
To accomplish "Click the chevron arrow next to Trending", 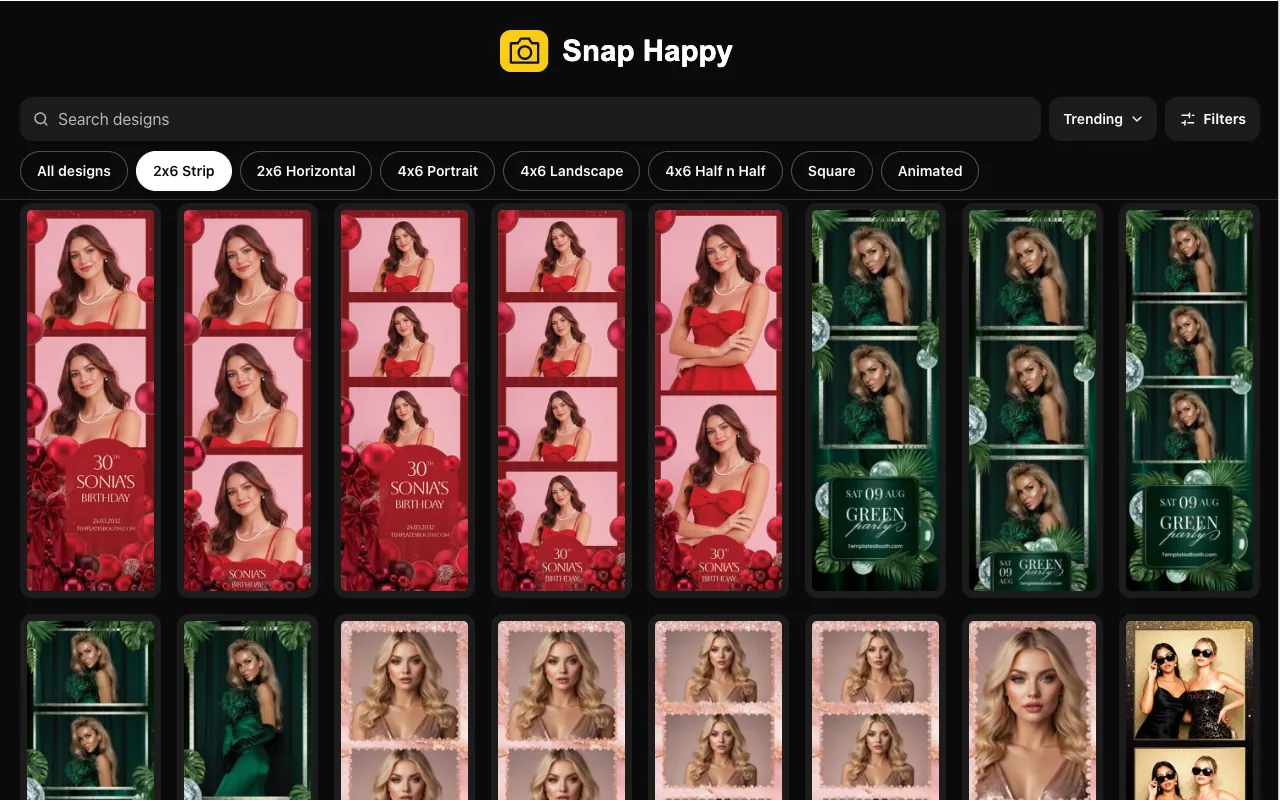I will point(1137,119).
